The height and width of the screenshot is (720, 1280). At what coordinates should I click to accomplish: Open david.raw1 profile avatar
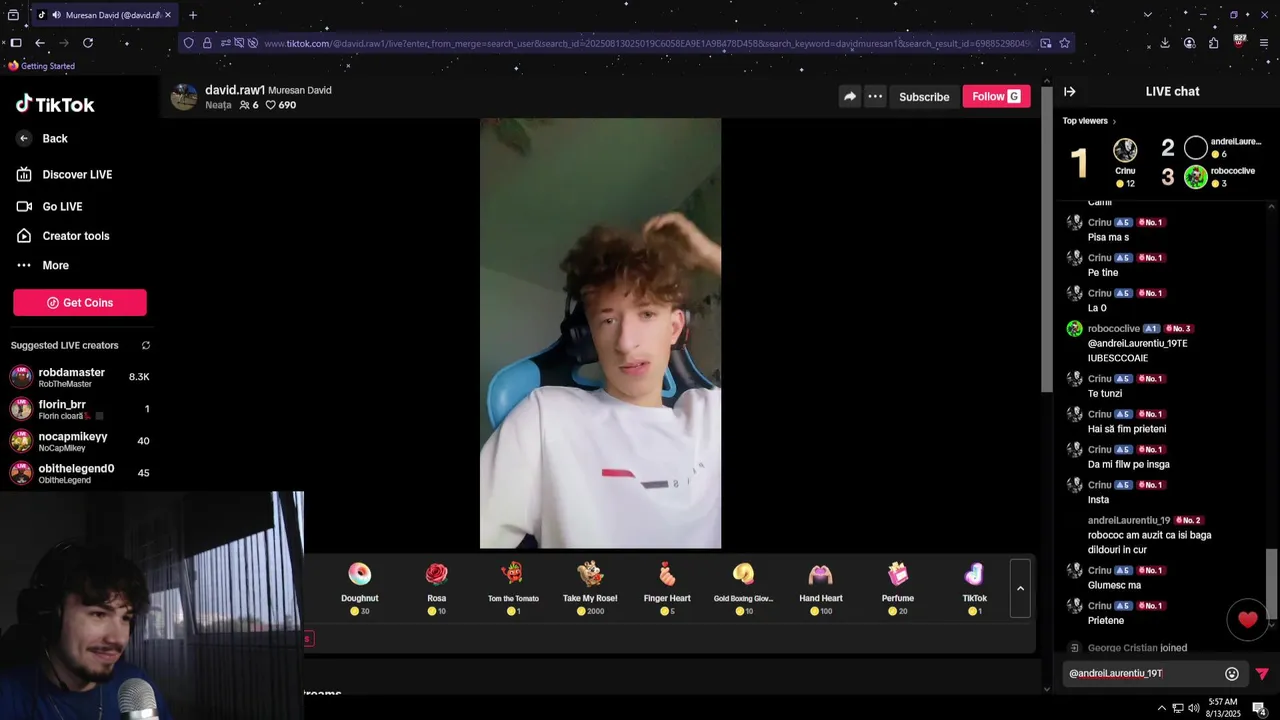click(x=184, y=97)
